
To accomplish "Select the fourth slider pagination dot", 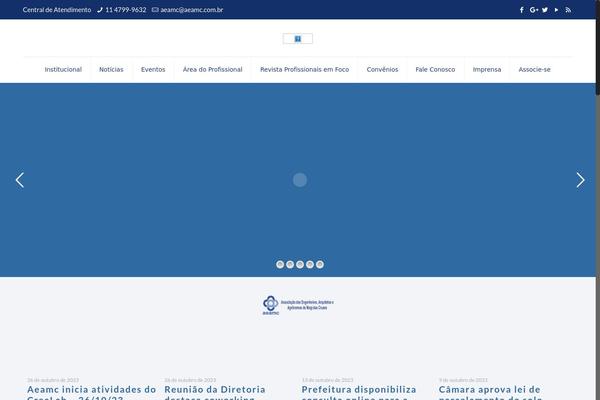I will tap(310, 264).
